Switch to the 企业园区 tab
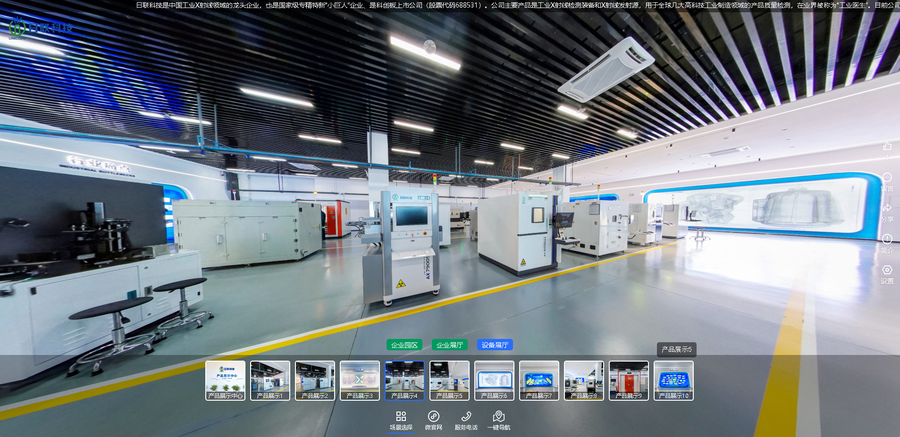Viewport: 900px width, 437px height. pyautogui.click(x=404, y=345)
